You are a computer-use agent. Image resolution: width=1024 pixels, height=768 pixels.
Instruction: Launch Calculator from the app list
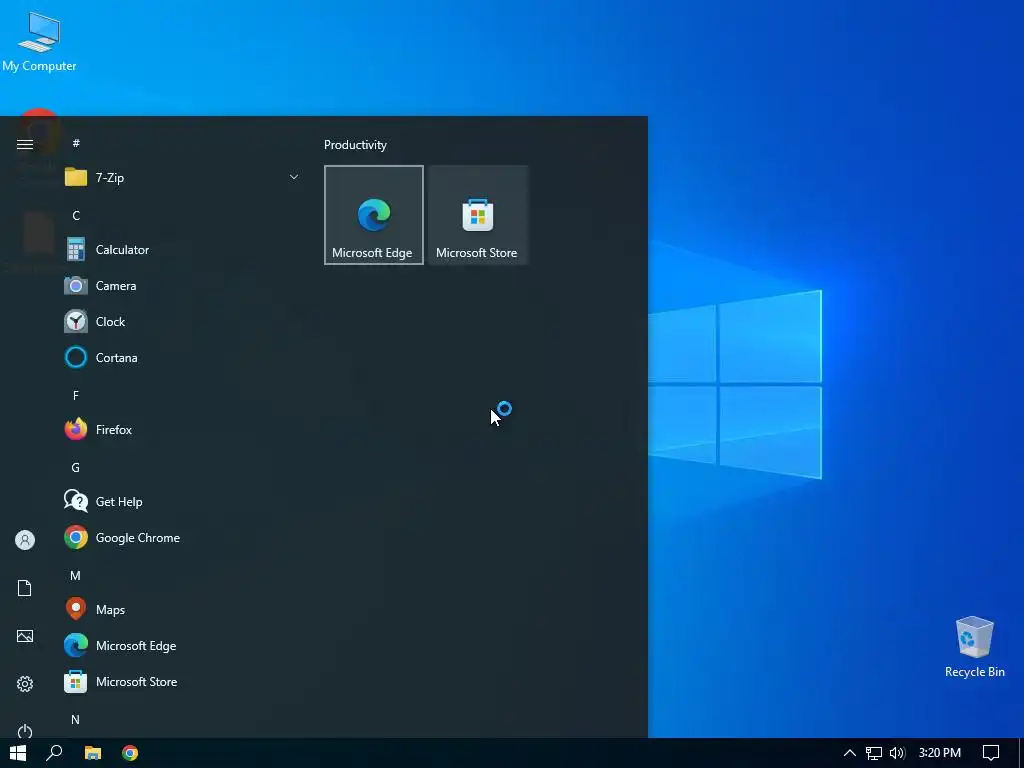[182, 249]
